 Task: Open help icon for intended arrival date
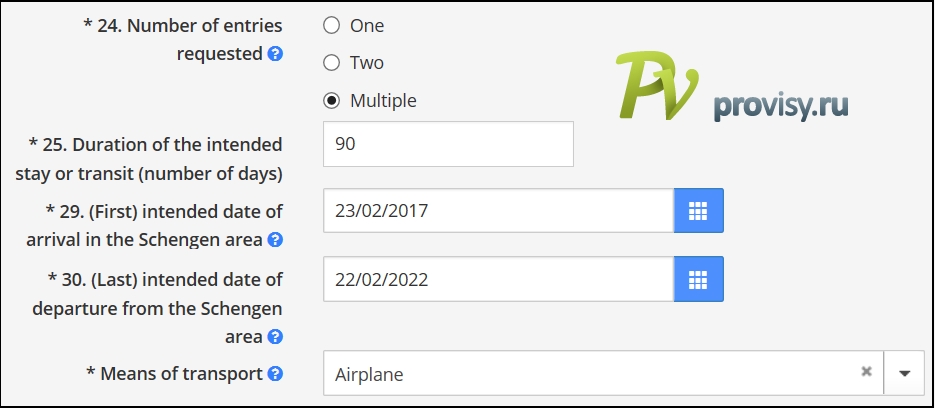[x=275, y=240]
